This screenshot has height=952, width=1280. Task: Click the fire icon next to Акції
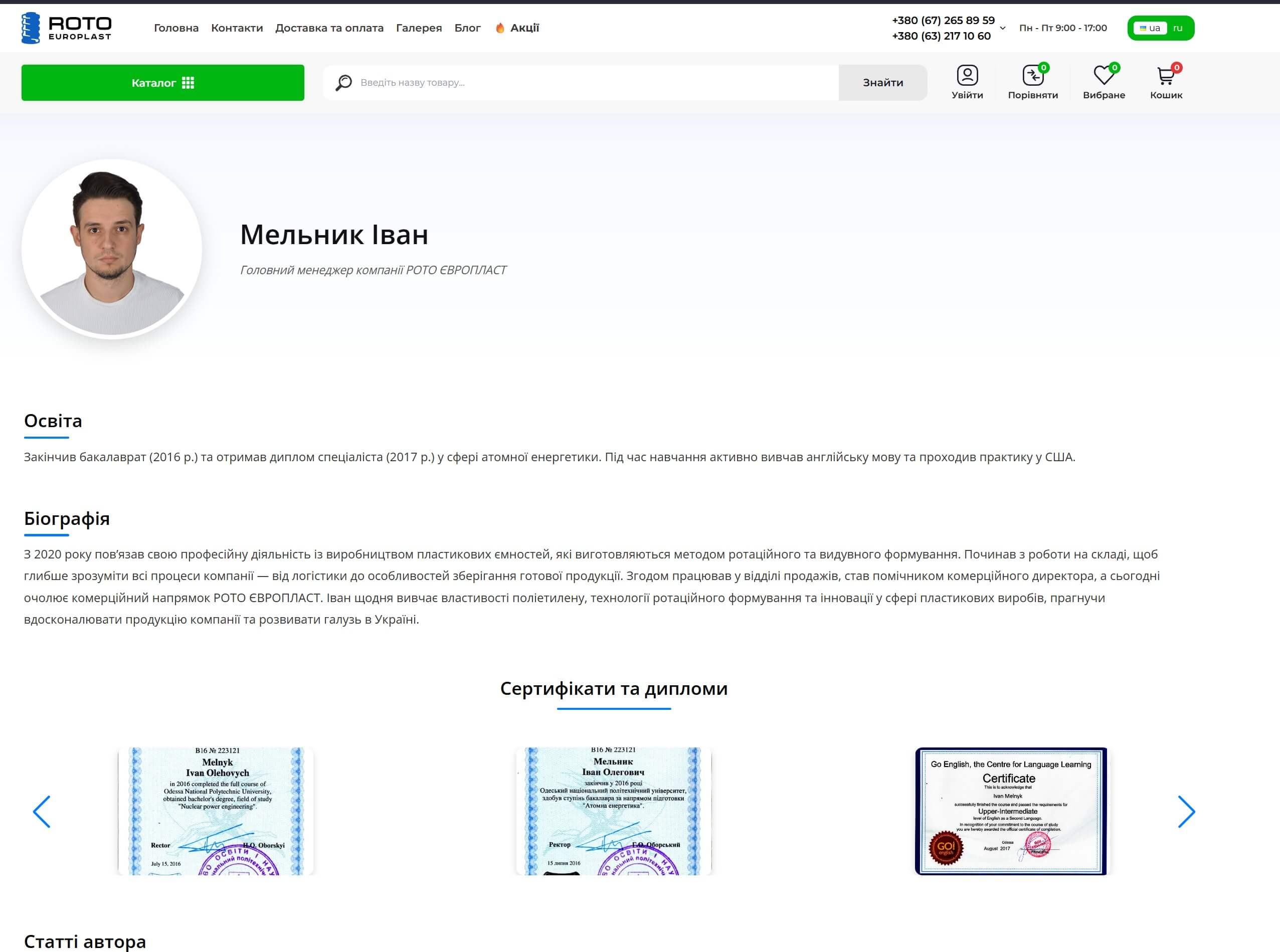click(500, 28)
